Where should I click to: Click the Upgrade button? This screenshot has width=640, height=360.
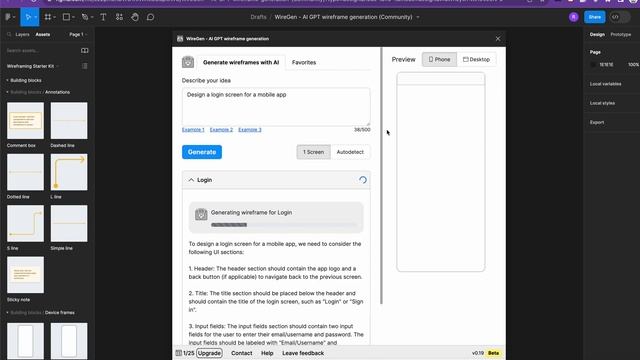click(x=209, y=353)
